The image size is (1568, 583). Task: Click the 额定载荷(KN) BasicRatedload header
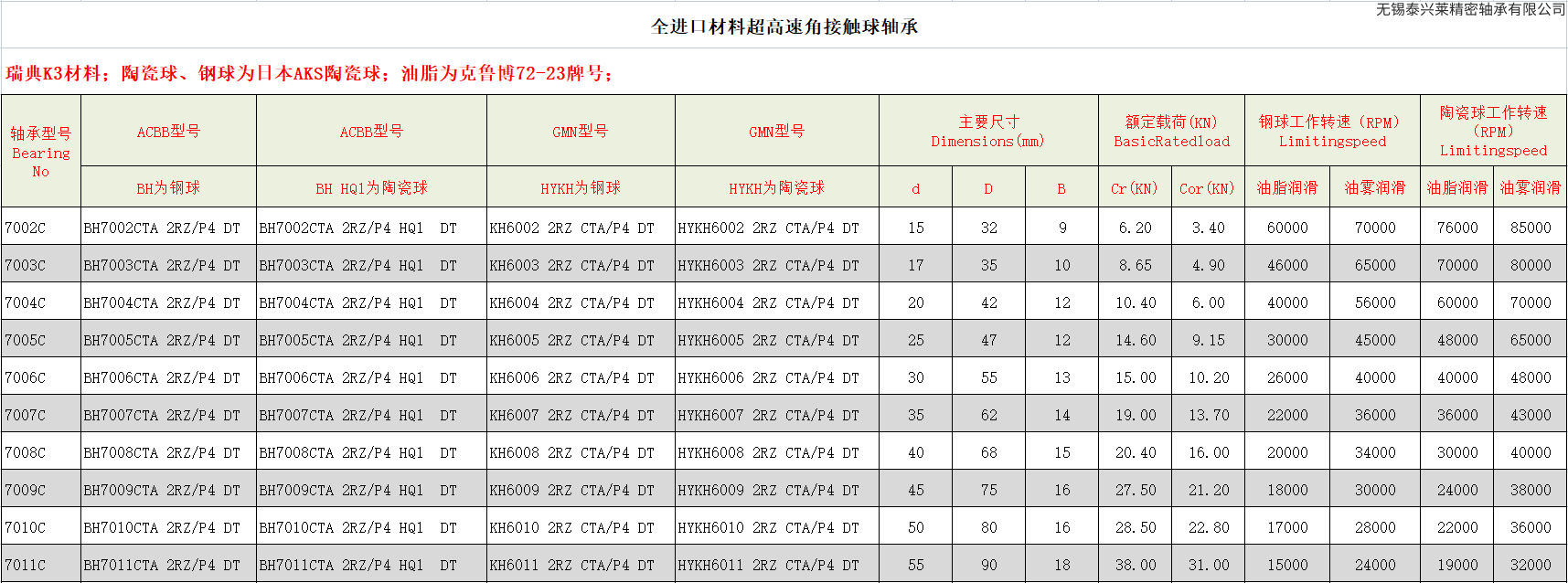[1171, 131]
